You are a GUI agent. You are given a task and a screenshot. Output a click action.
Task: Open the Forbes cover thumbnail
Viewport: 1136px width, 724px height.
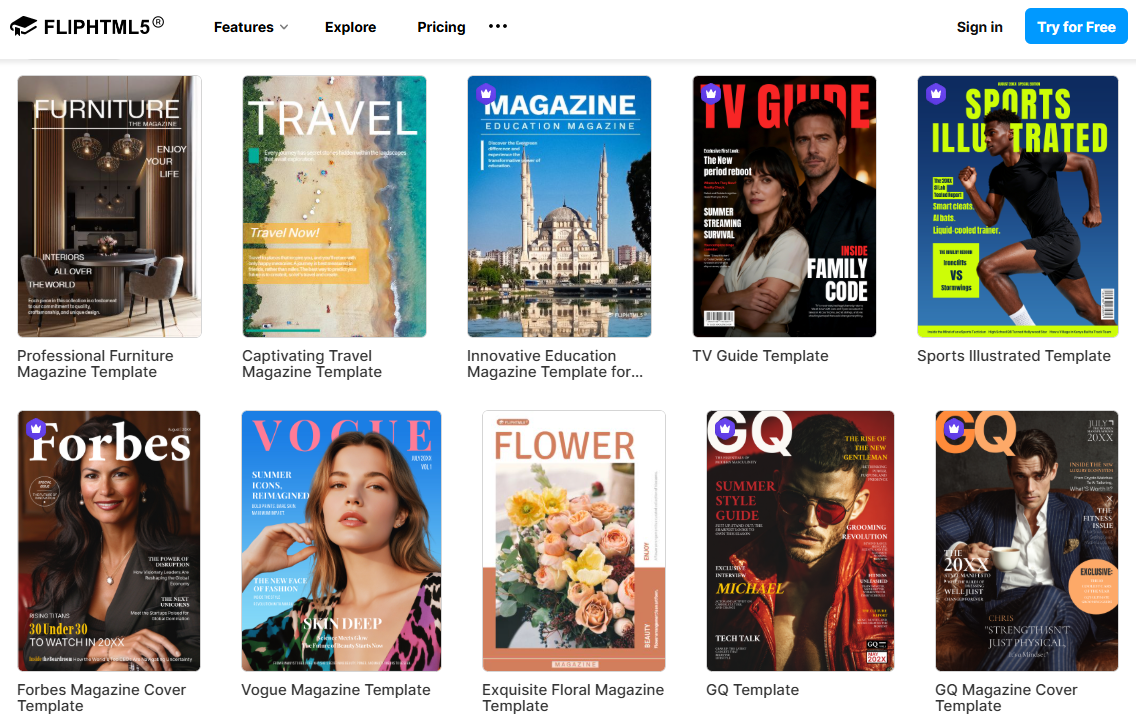(109, 541)
